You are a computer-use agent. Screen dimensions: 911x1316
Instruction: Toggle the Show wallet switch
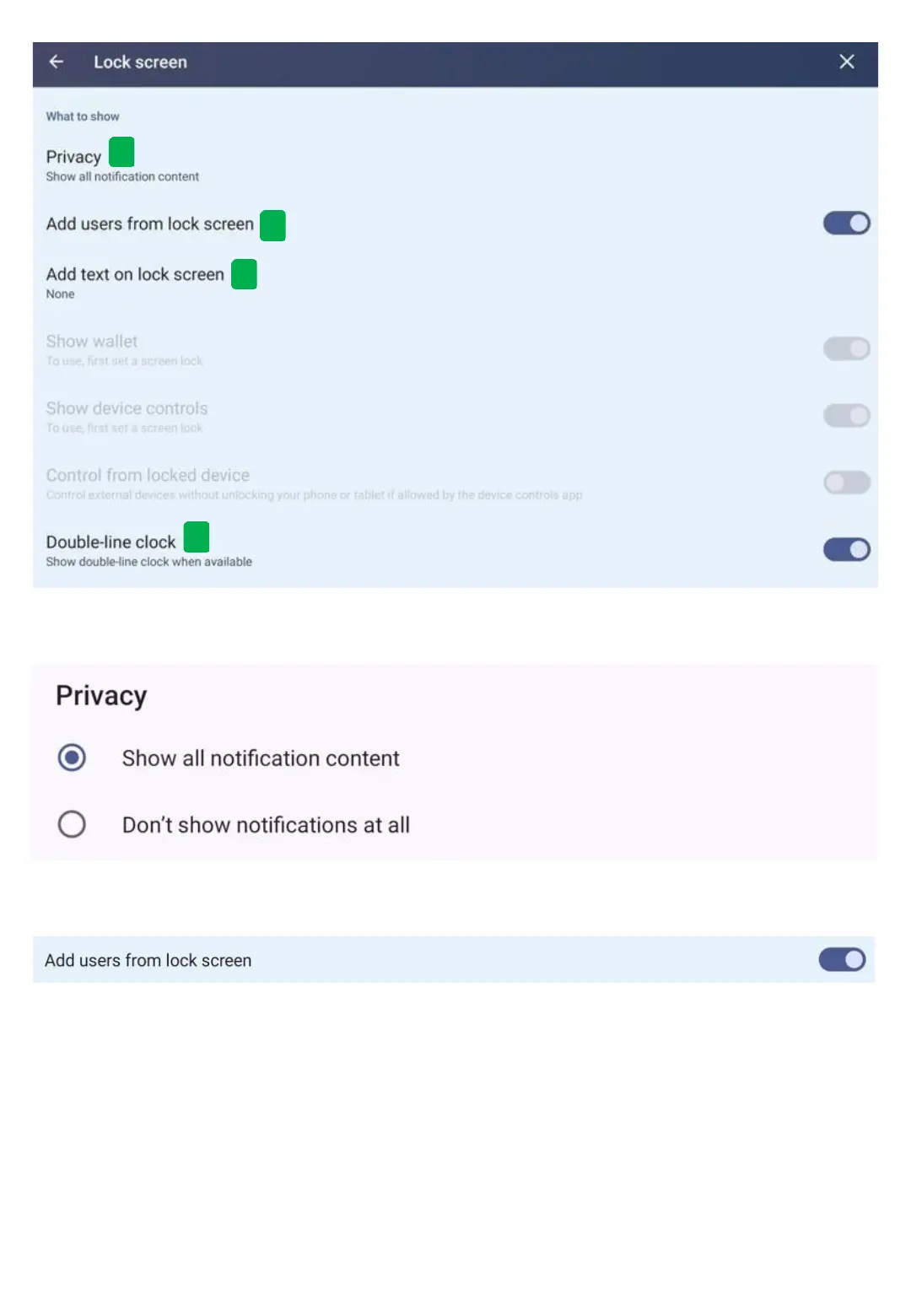[x=846, y=348]
